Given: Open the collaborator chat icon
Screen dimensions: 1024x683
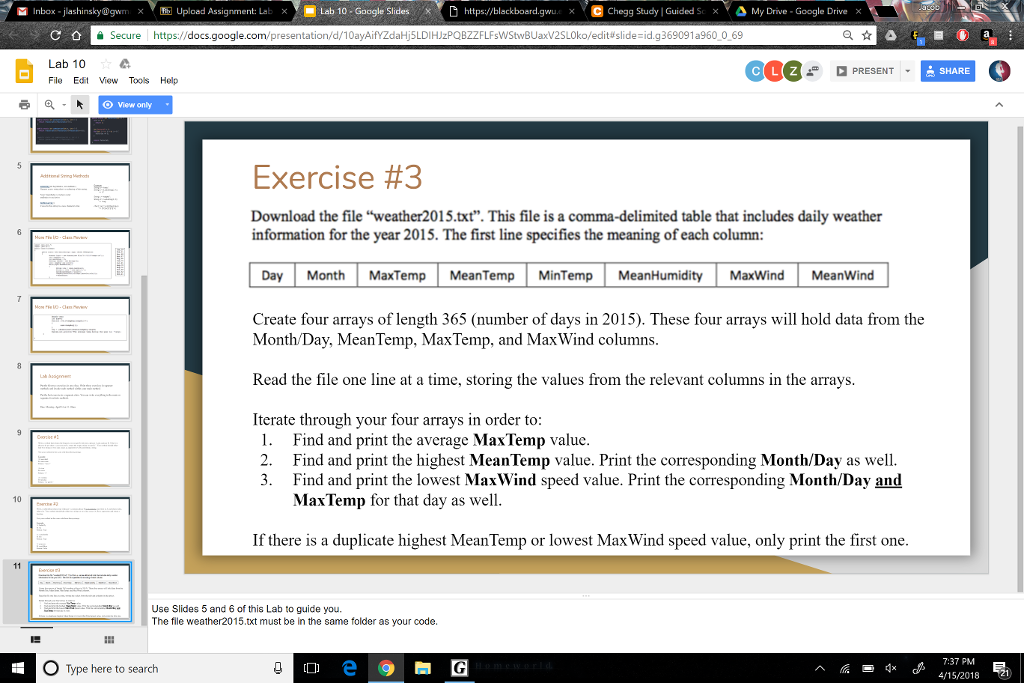Looking at the screenshot, I should [x=811, y=70].
